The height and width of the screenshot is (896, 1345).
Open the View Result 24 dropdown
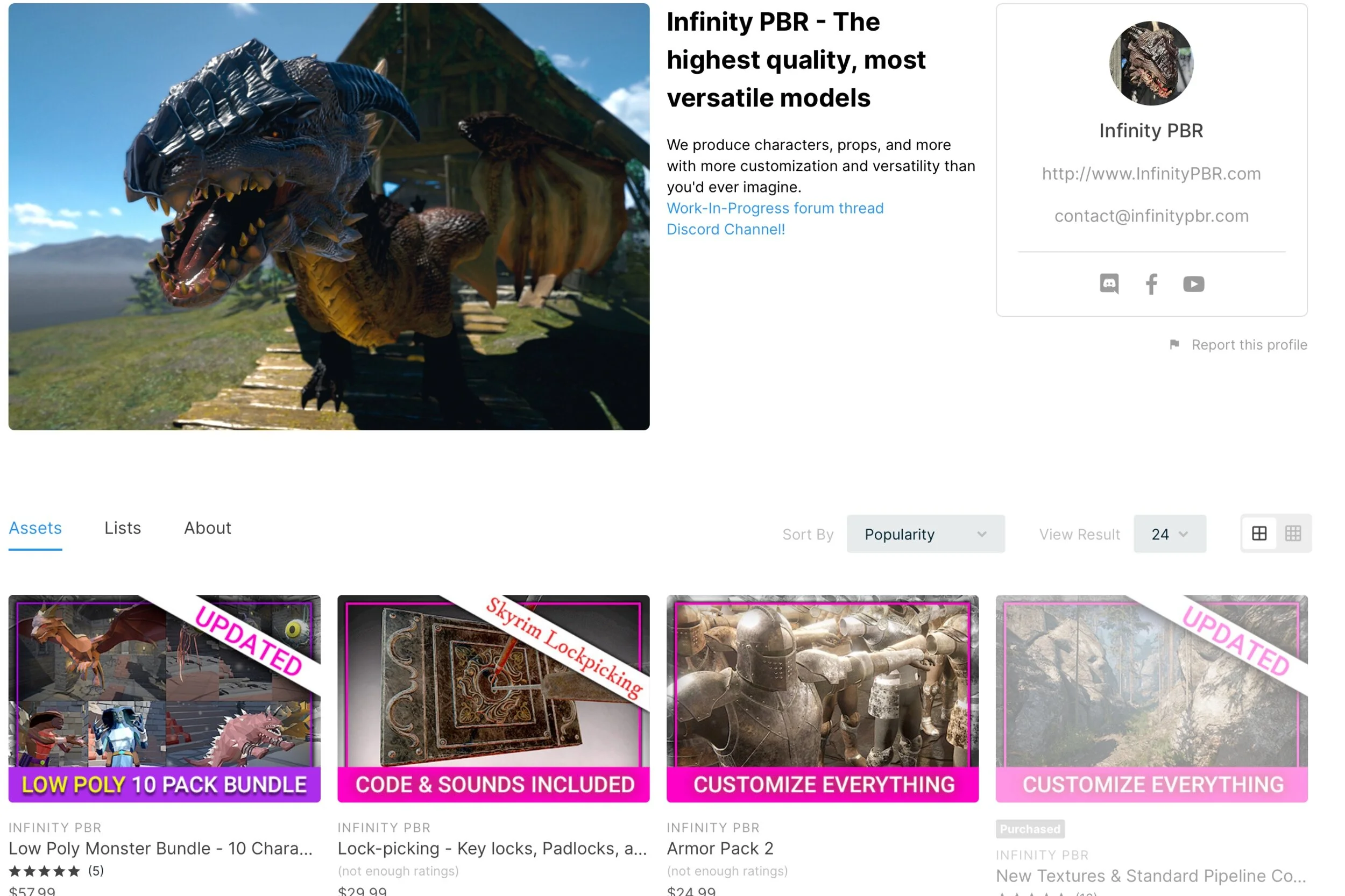(x=1169, y=534)
